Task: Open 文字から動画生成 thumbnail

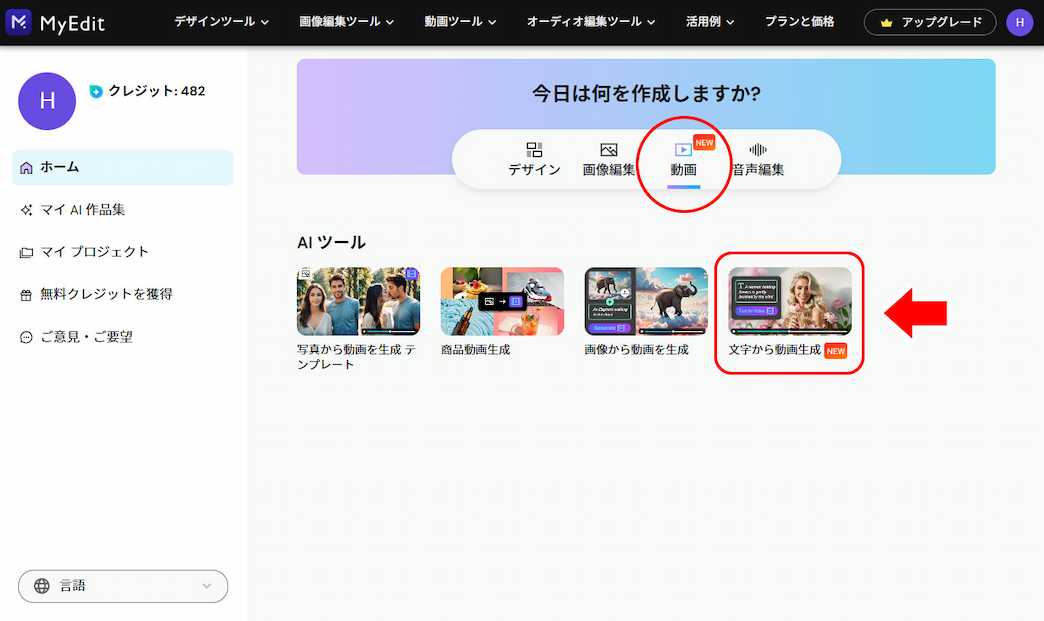Action: [x=790, y=301]
